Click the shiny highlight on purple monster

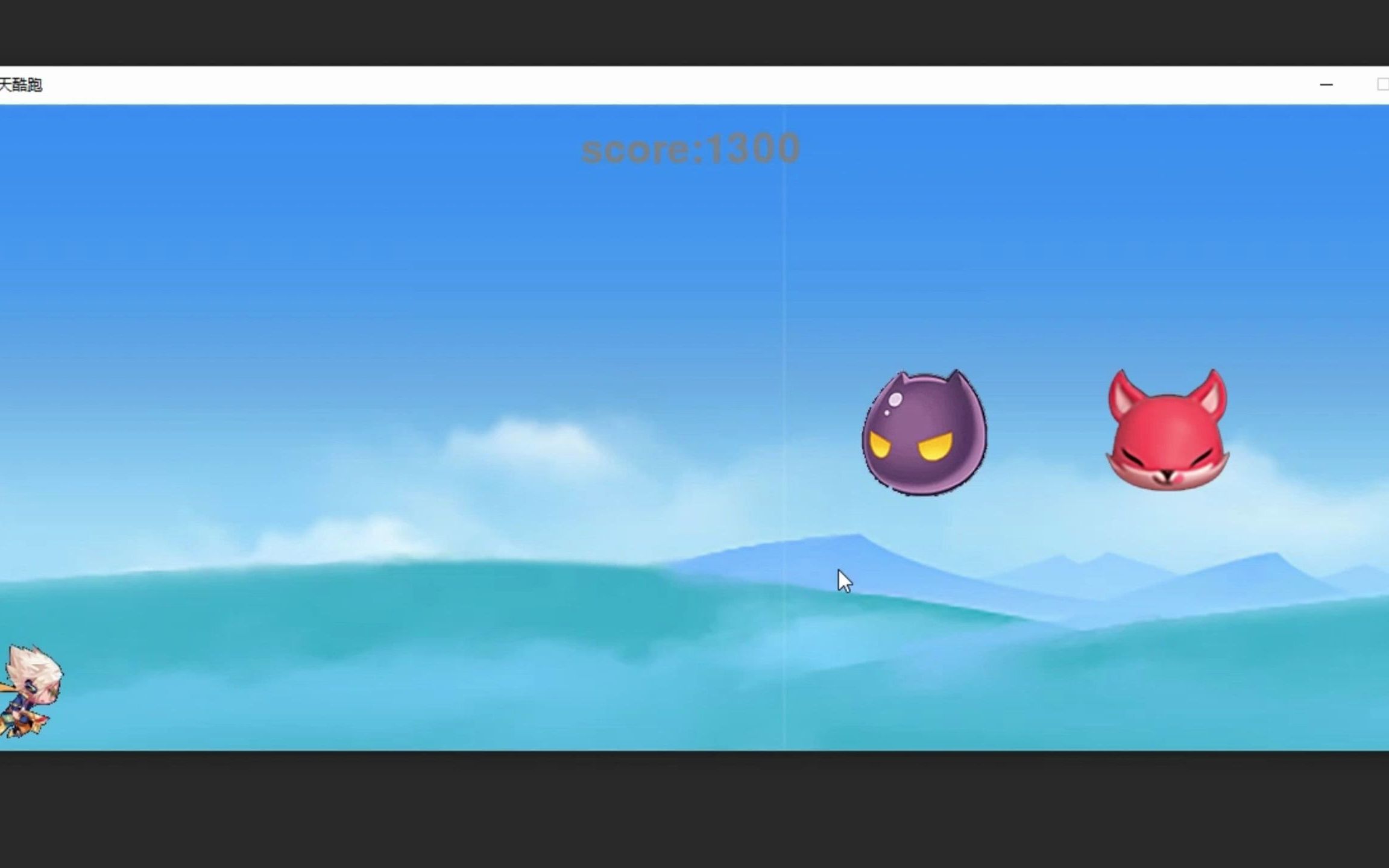(895, 399)
